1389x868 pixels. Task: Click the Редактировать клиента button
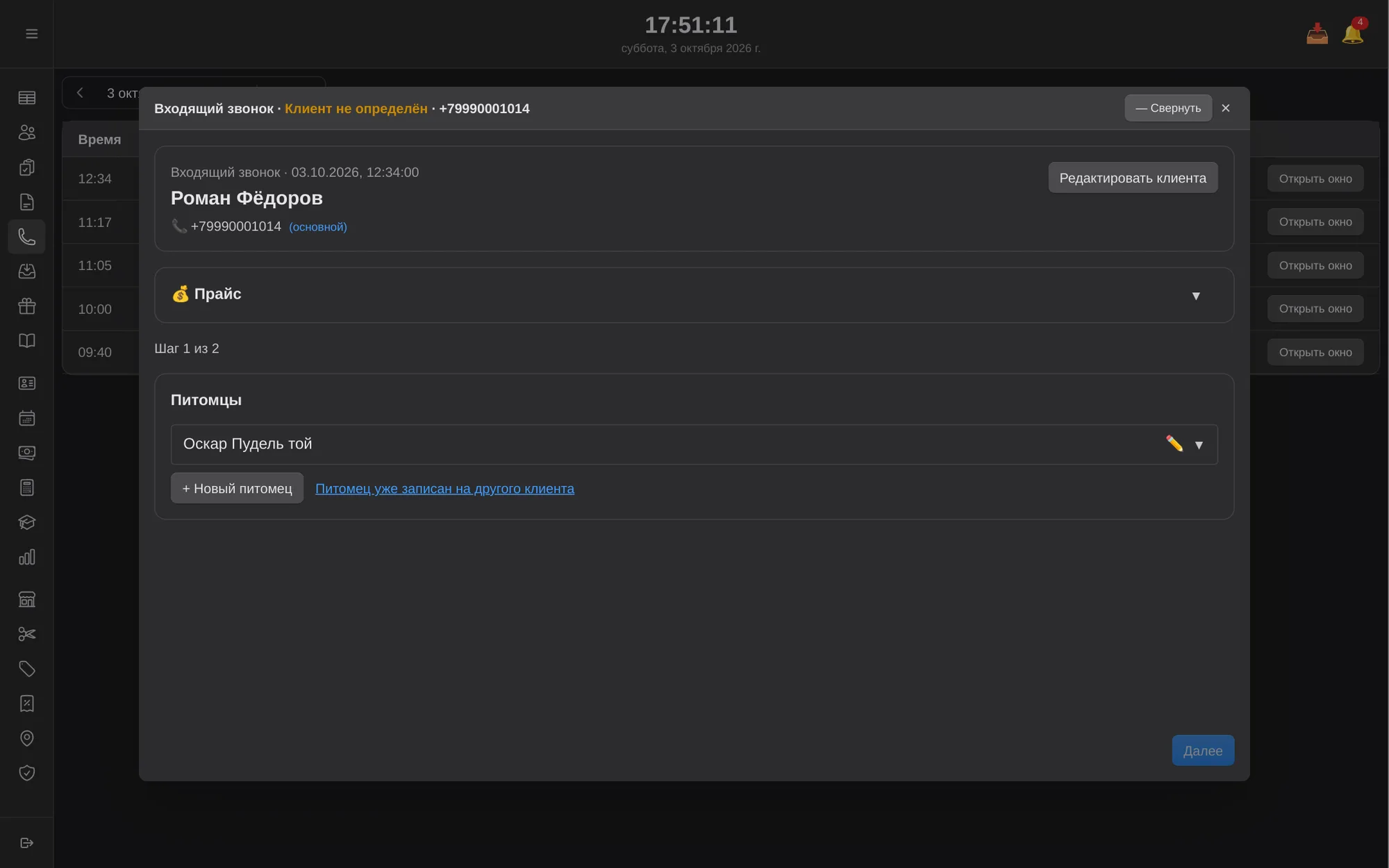click(1133, 178)
